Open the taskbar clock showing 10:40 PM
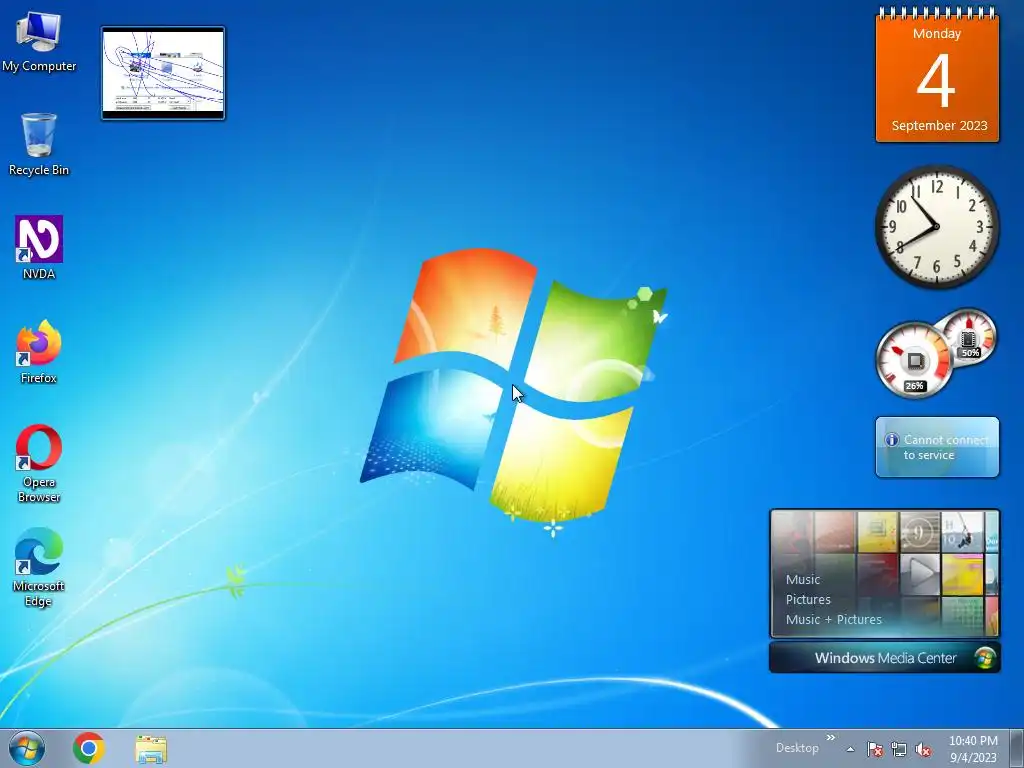This screenshot has height=768, width=1024. tap(973, 749)
